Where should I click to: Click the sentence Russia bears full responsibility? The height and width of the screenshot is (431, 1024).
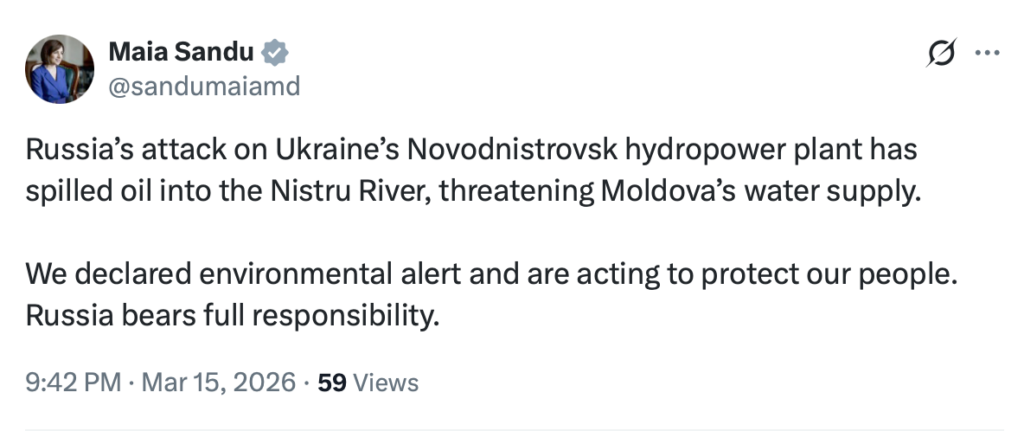[232, 317]
